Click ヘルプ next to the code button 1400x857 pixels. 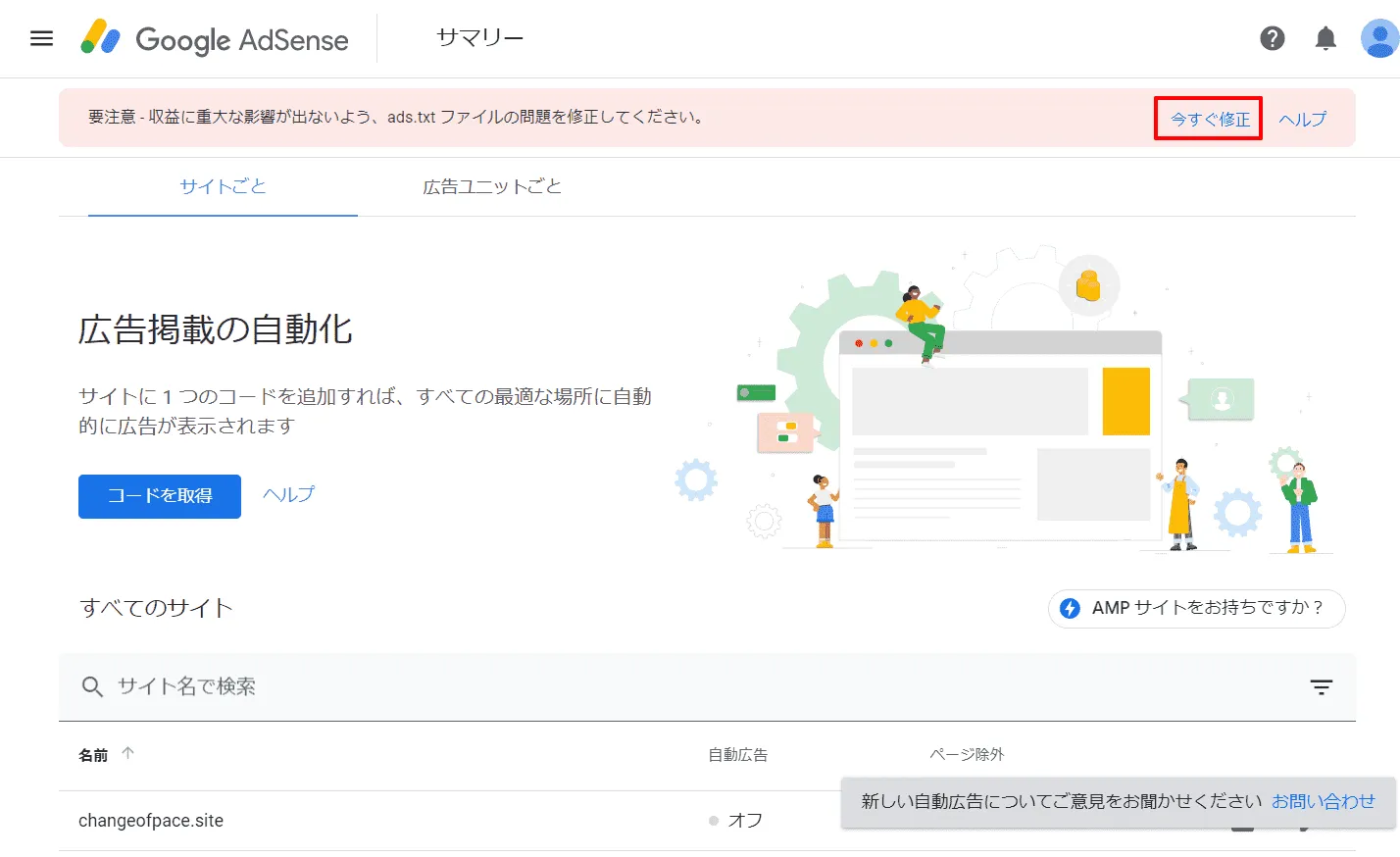(x=287, y=494)
